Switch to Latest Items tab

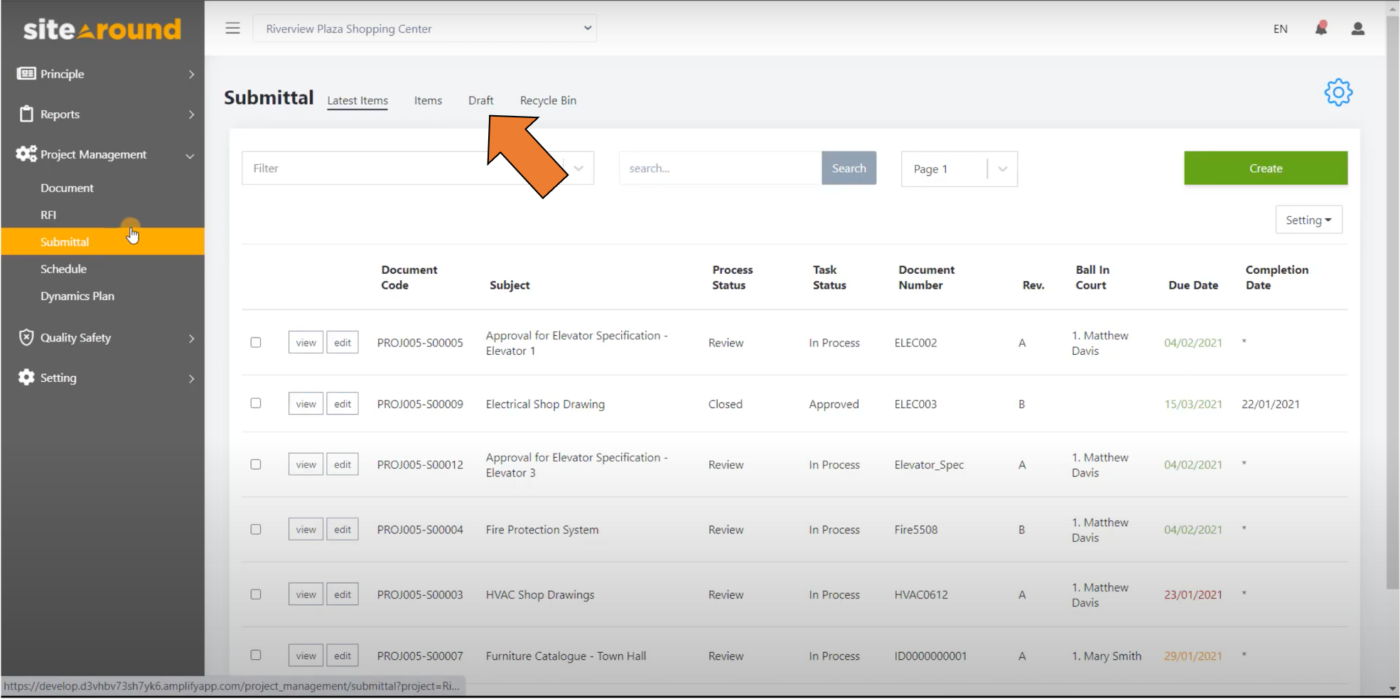pos(357,100)
